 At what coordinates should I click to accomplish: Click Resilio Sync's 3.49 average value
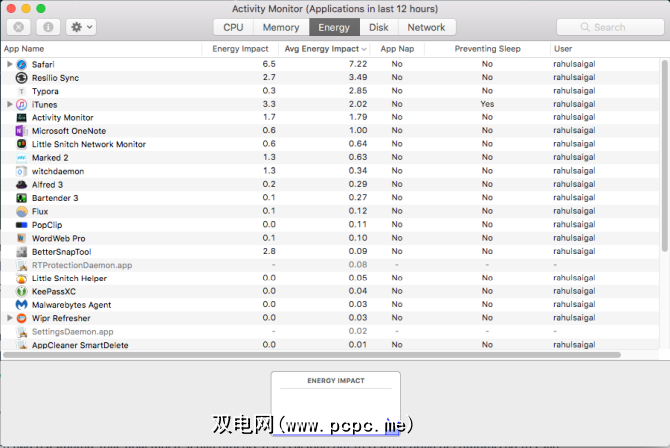click(x=358, y=77)
